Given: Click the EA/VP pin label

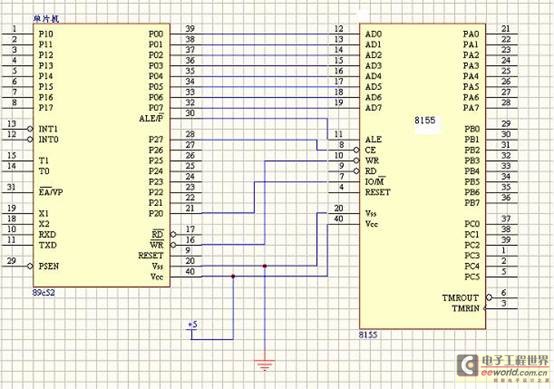Looking at the screenshot, I should click(51, 192).
